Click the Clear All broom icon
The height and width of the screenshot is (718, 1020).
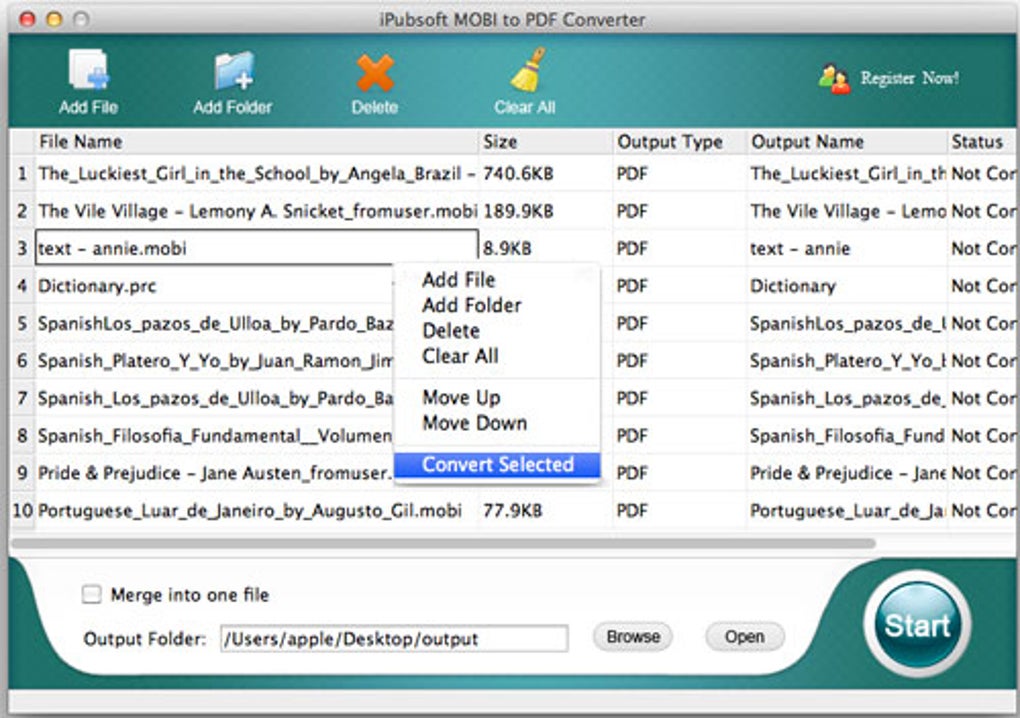point(527,70)
